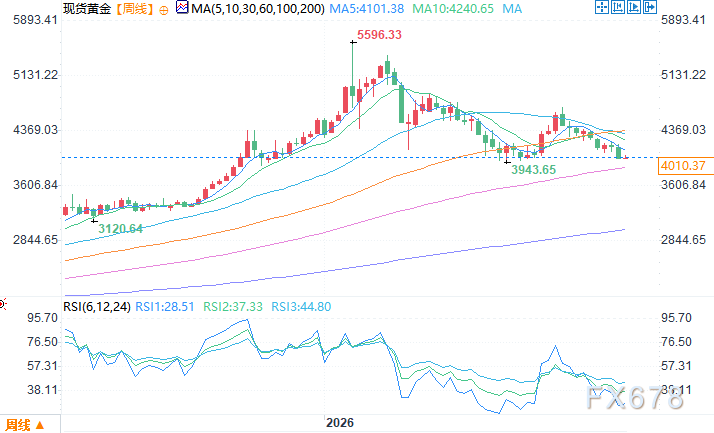The image size is (714, 433).
Task: Click the 5596.33 high price marker
Action: (379, 35)
